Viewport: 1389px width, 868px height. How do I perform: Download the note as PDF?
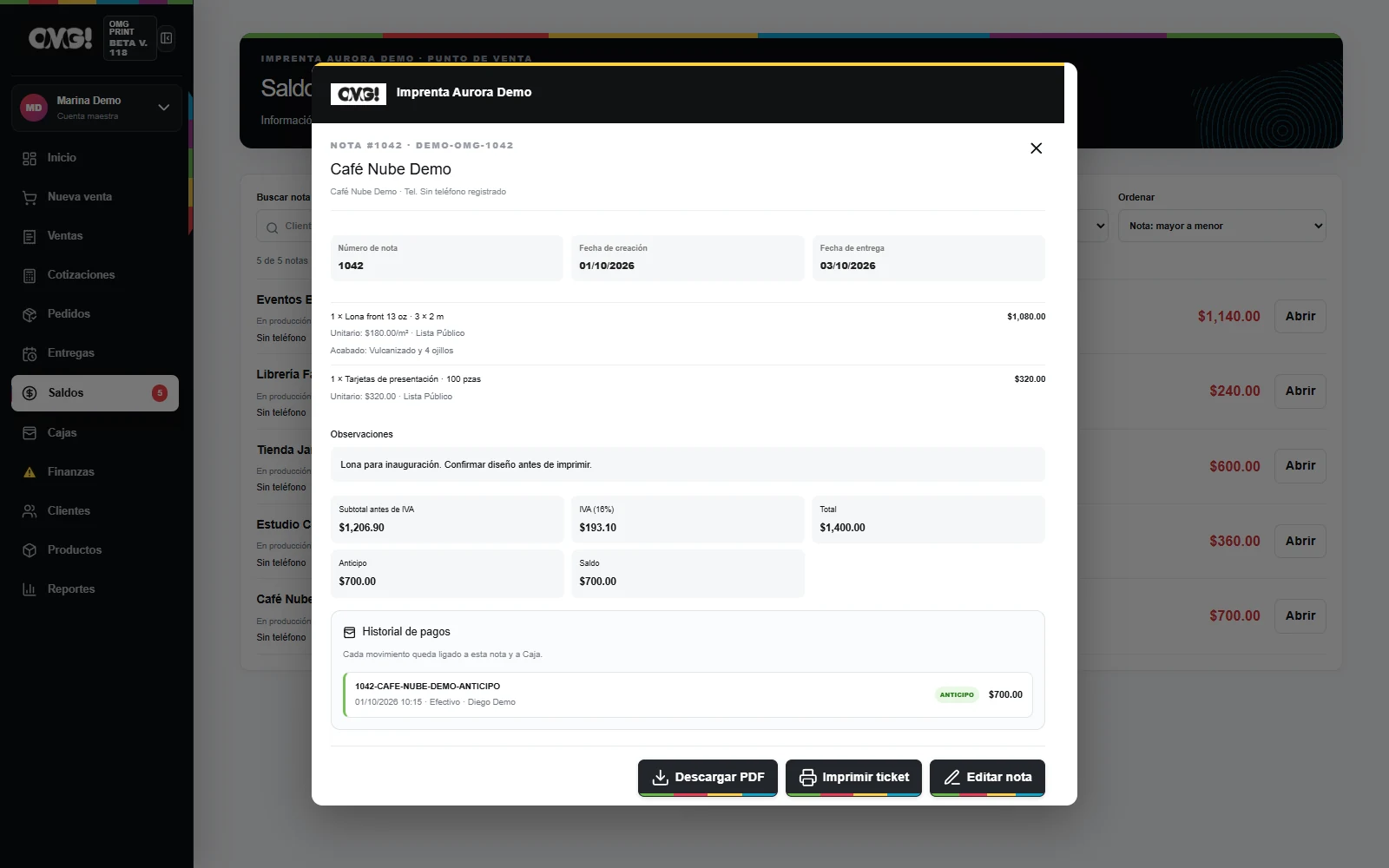click(708, 778)
